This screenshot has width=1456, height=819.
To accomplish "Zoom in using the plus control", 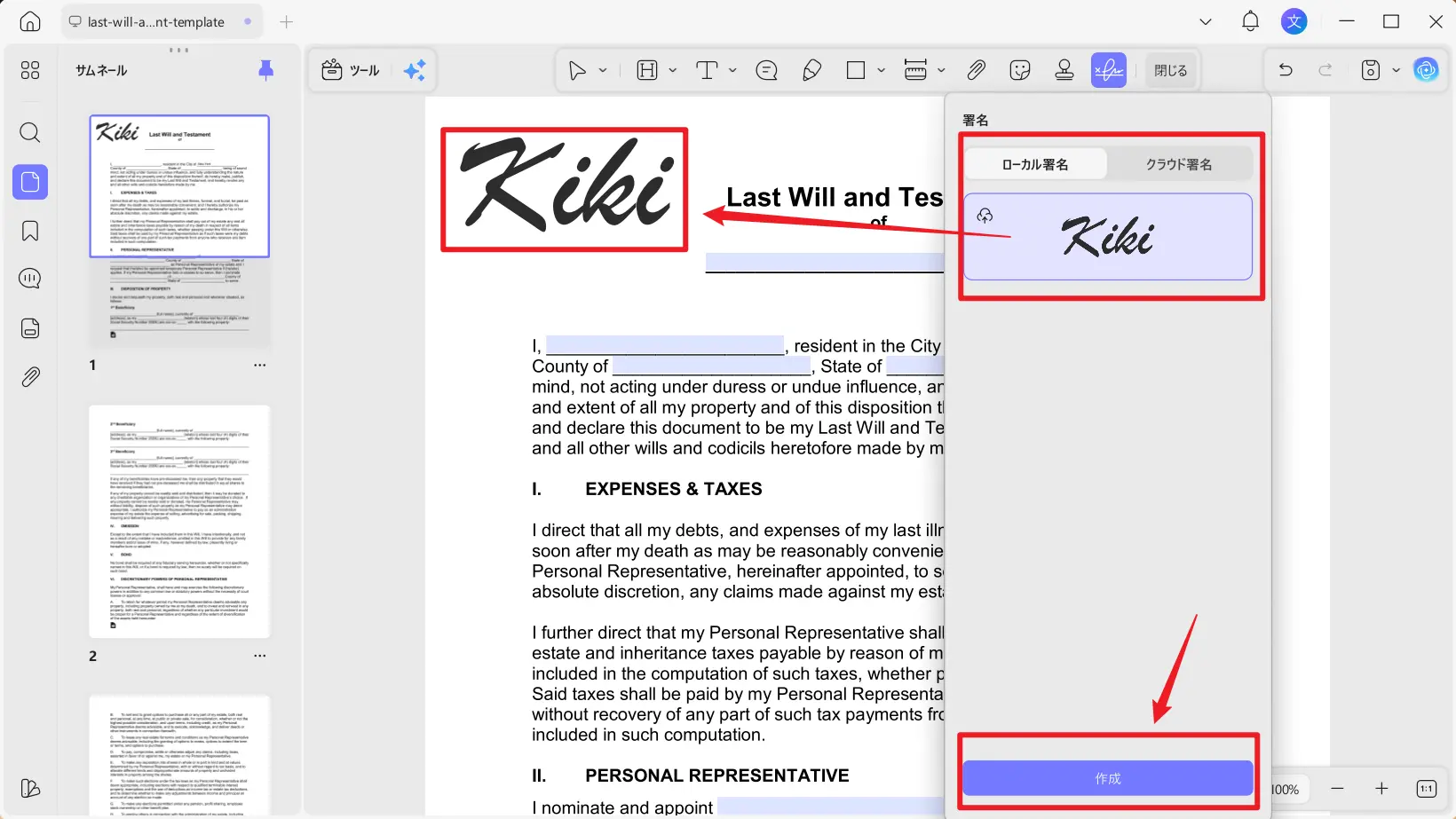I will click(x=1381, y=788).
